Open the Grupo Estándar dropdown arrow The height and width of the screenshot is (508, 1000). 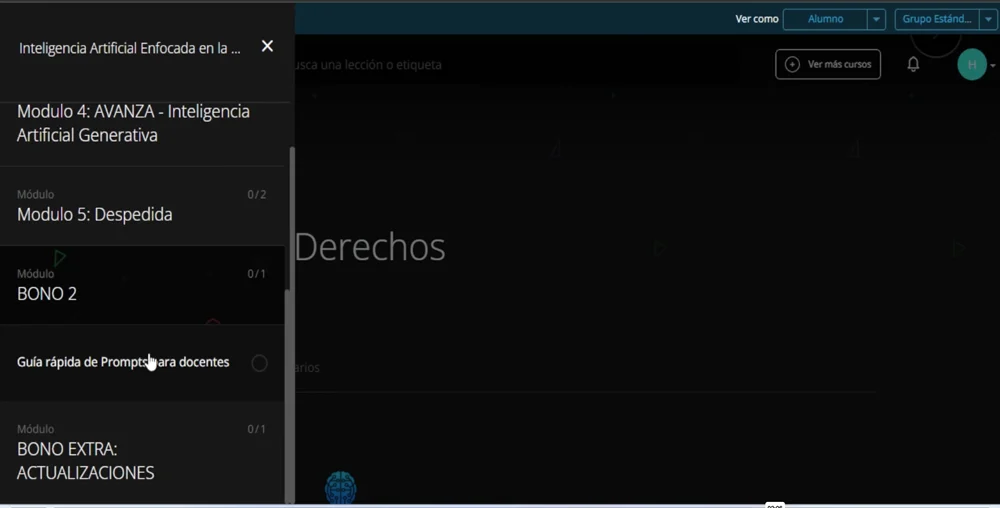tap(988, 19)
